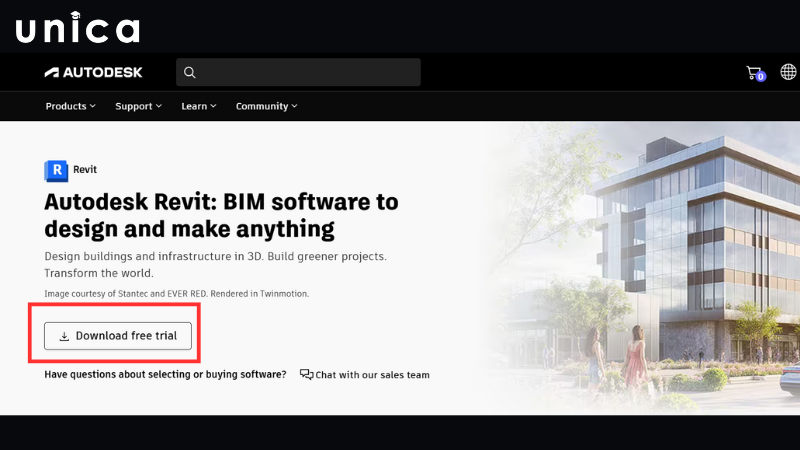The image size is (800, 450).
Task: Click the search magnifier icon
Action: [x=190, y=72]
